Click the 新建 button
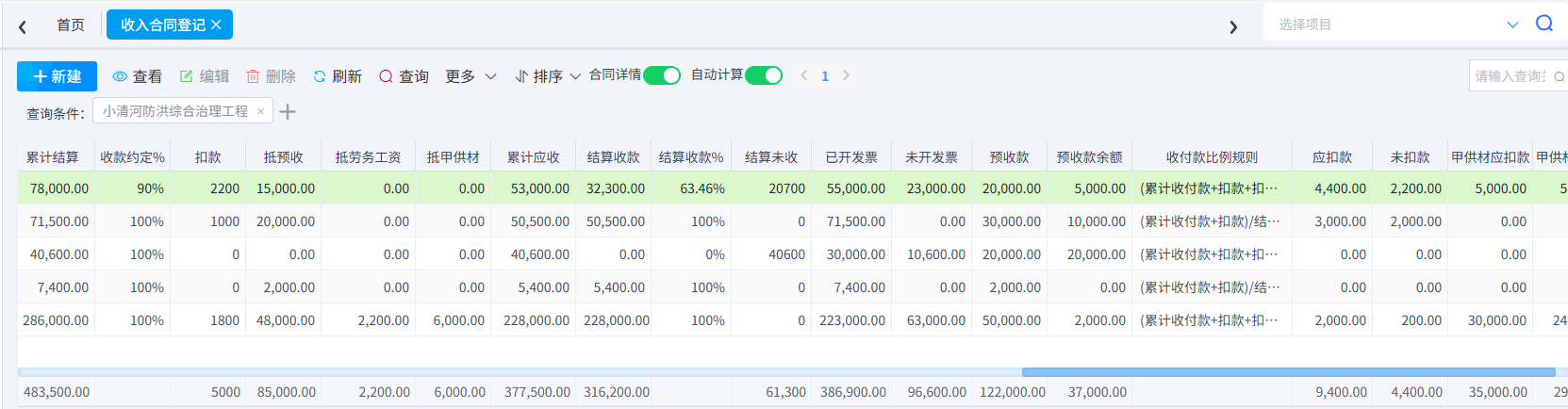Viewport: 1568px width, 409px height. [58, 76]
